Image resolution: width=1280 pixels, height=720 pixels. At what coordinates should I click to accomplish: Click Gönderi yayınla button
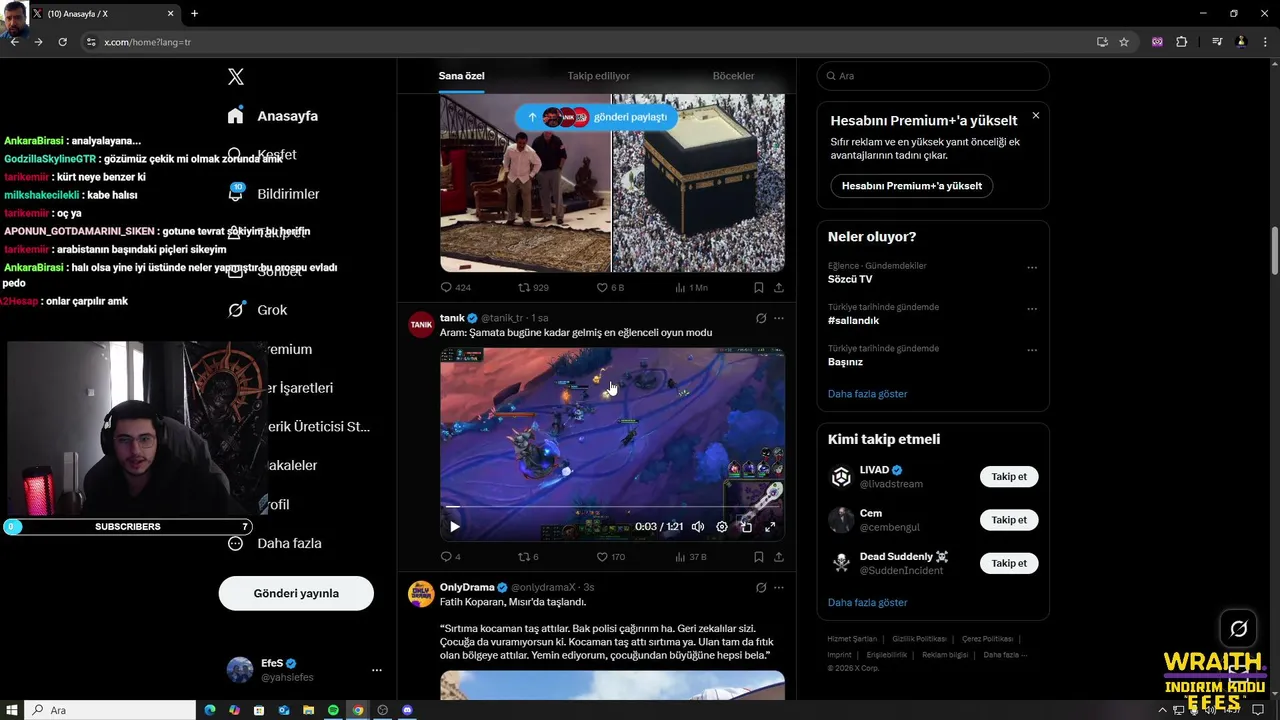(296, 593)
